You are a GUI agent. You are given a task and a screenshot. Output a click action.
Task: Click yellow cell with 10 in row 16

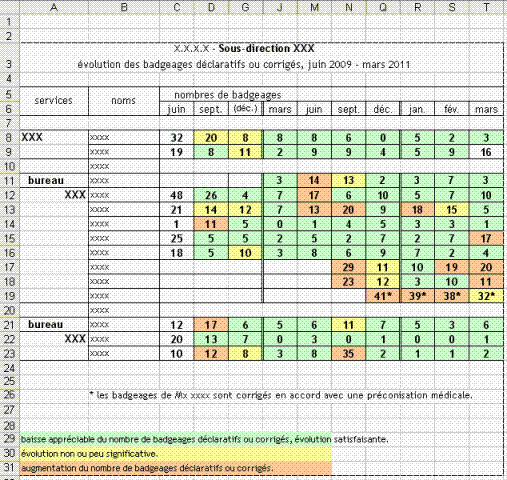pos(245,253)
